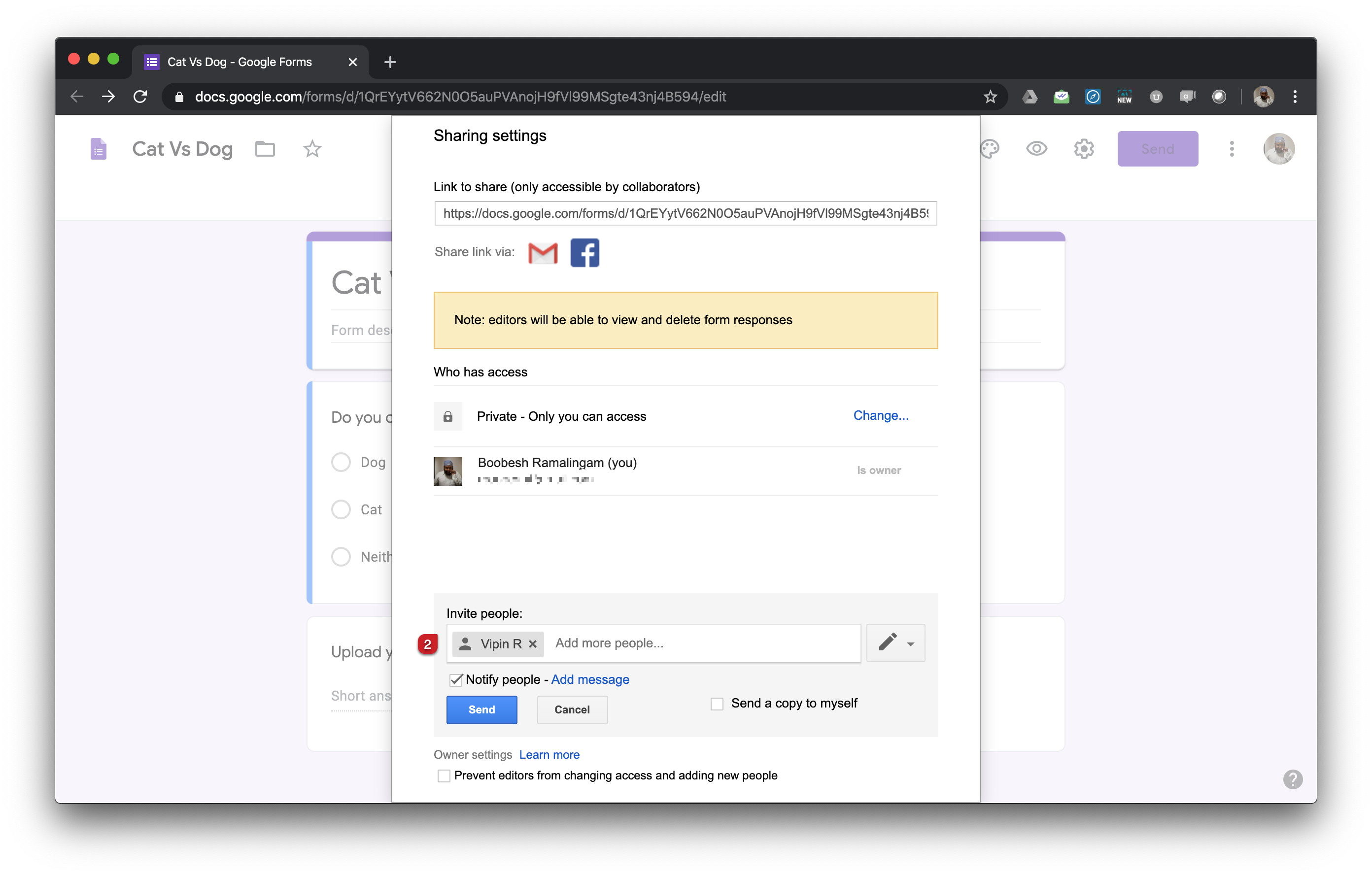Bookmark page with address bar star
This screenshot has height=876, width=1372.
coord(990,97)
